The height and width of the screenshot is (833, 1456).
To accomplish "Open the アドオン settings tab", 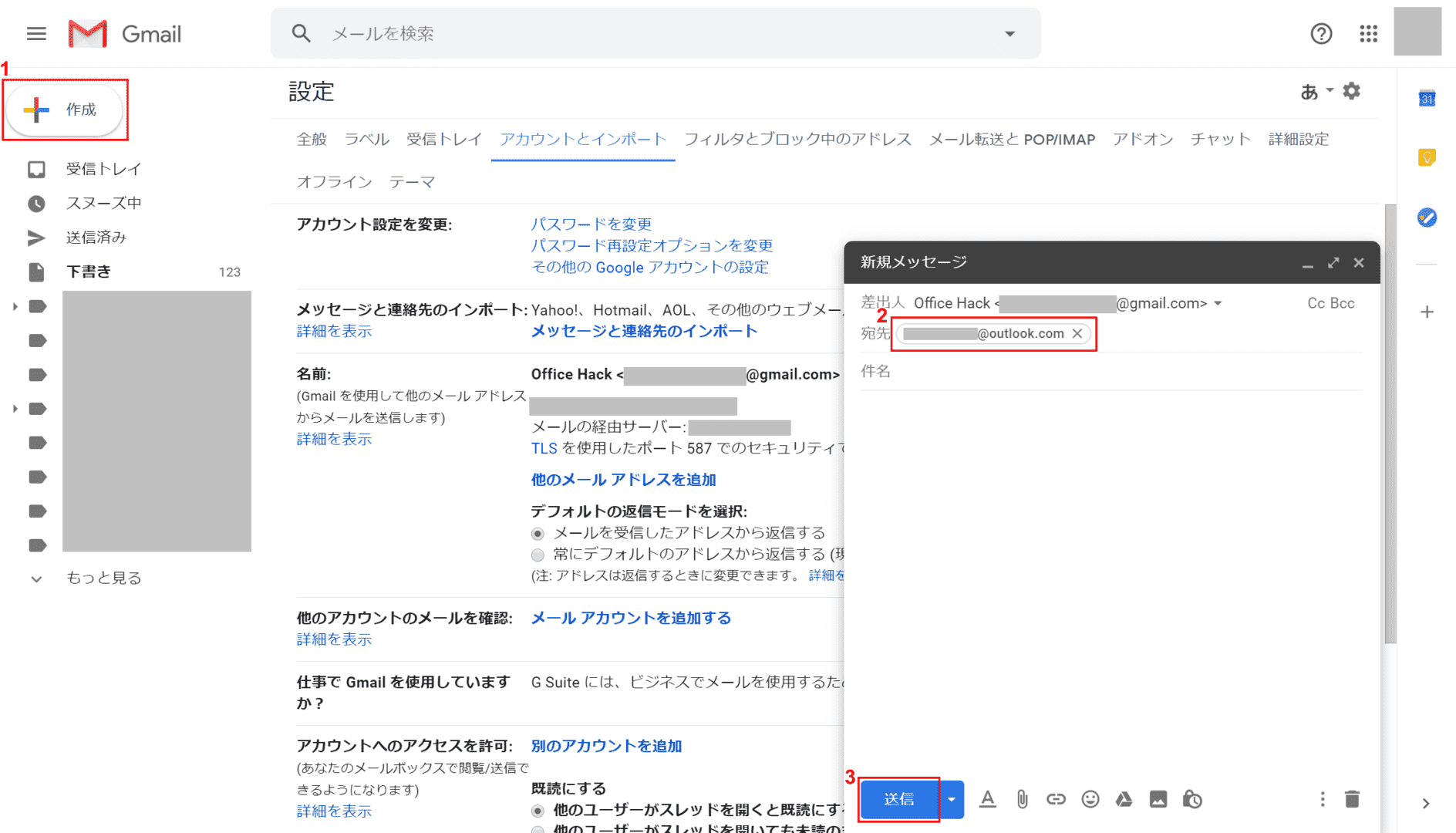I will [1143, 140].
